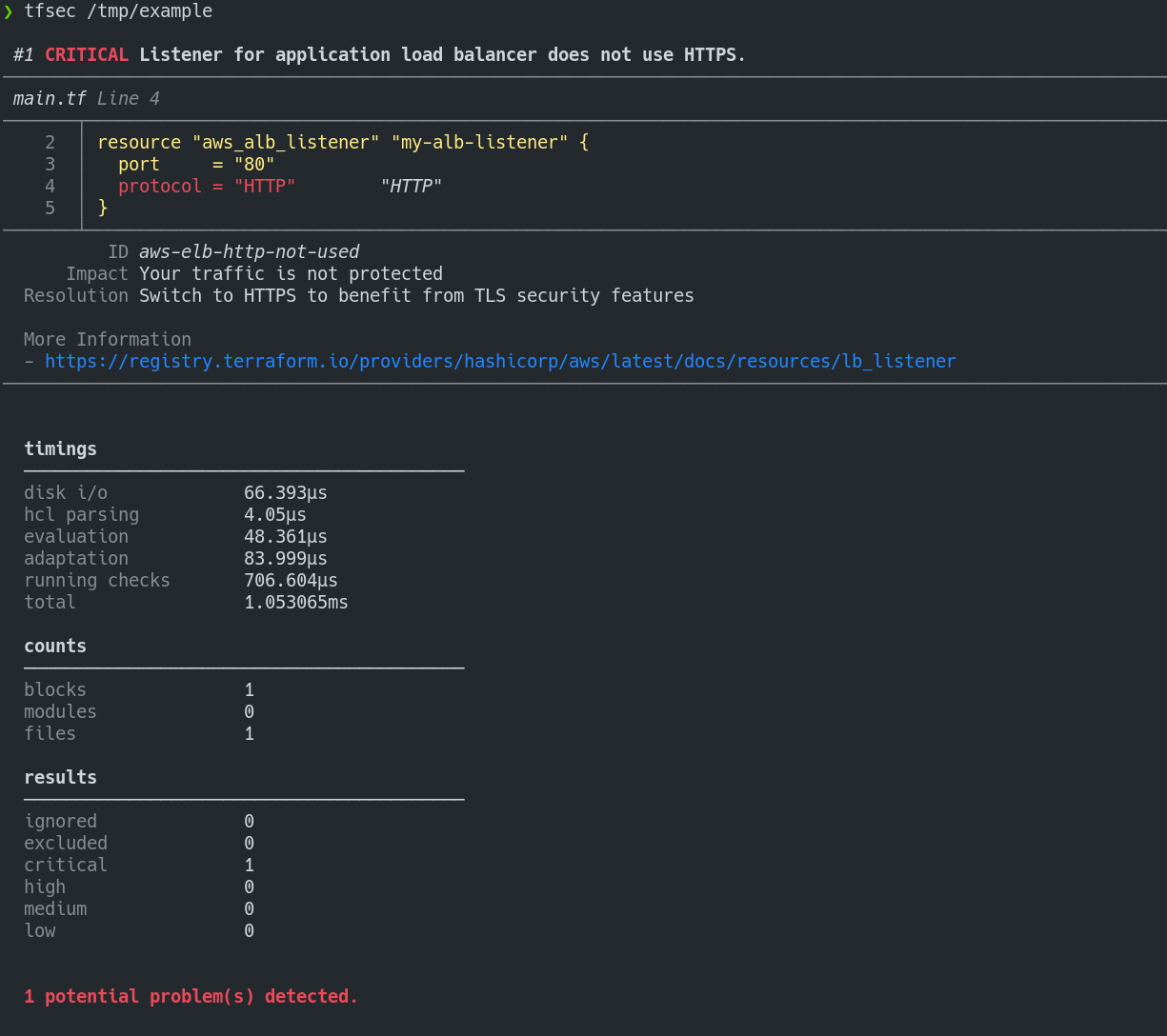The image size is (1167, 1036).
Task: Click the More Information heading
Action: pos(107,339)
